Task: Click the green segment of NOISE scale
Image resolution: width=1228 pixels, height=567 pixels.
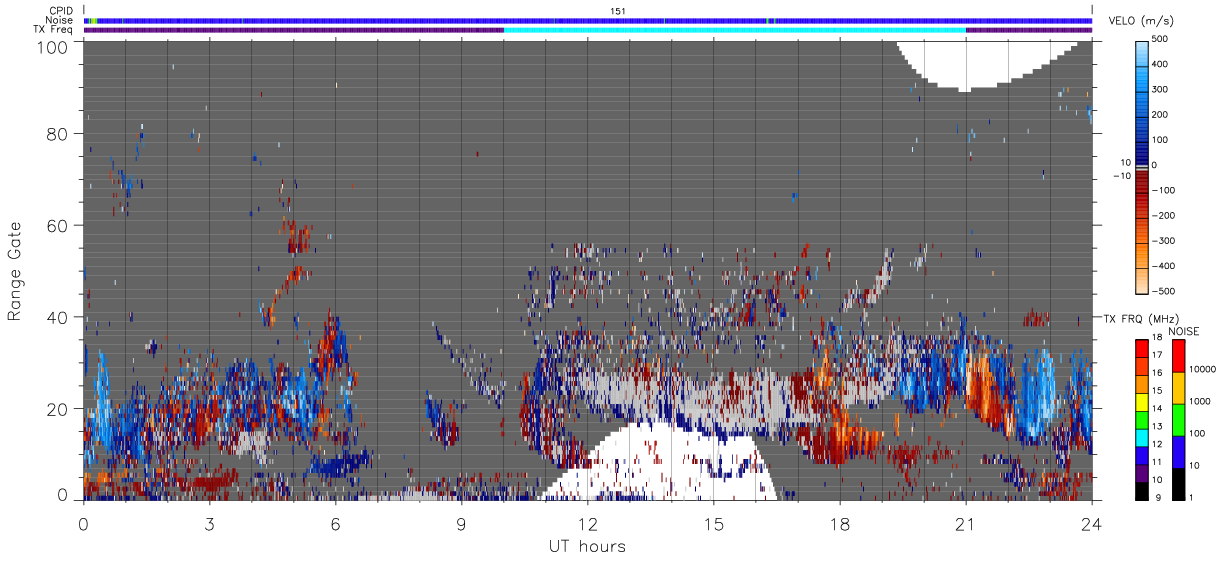Action: click(x=1179, y=419)
